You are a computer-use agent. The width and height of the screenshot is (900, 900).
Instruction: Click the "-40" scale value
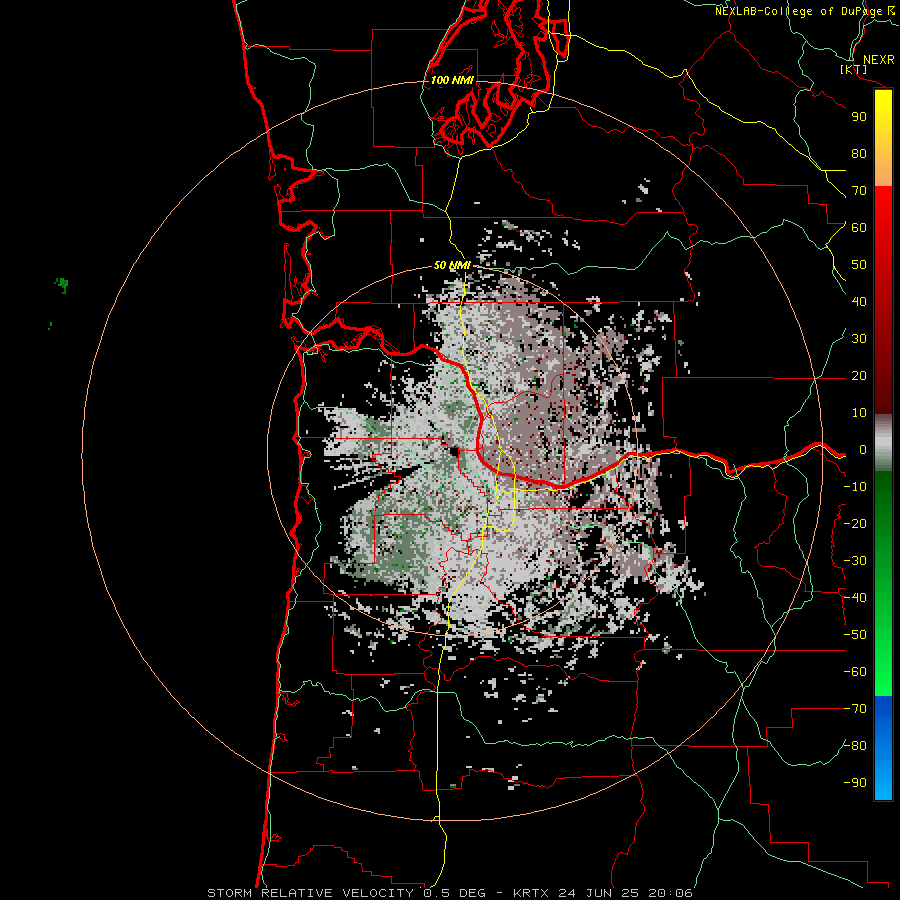(x=855, y=598)
